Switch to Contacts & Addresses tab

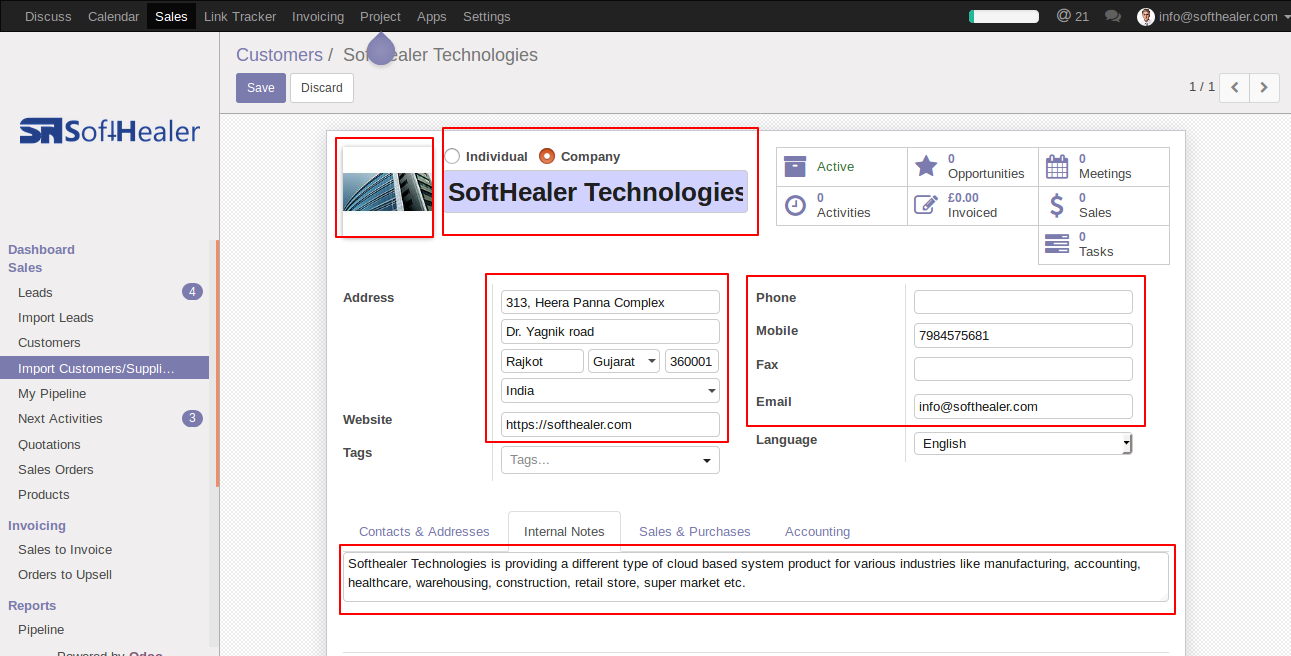click(424, 532)
